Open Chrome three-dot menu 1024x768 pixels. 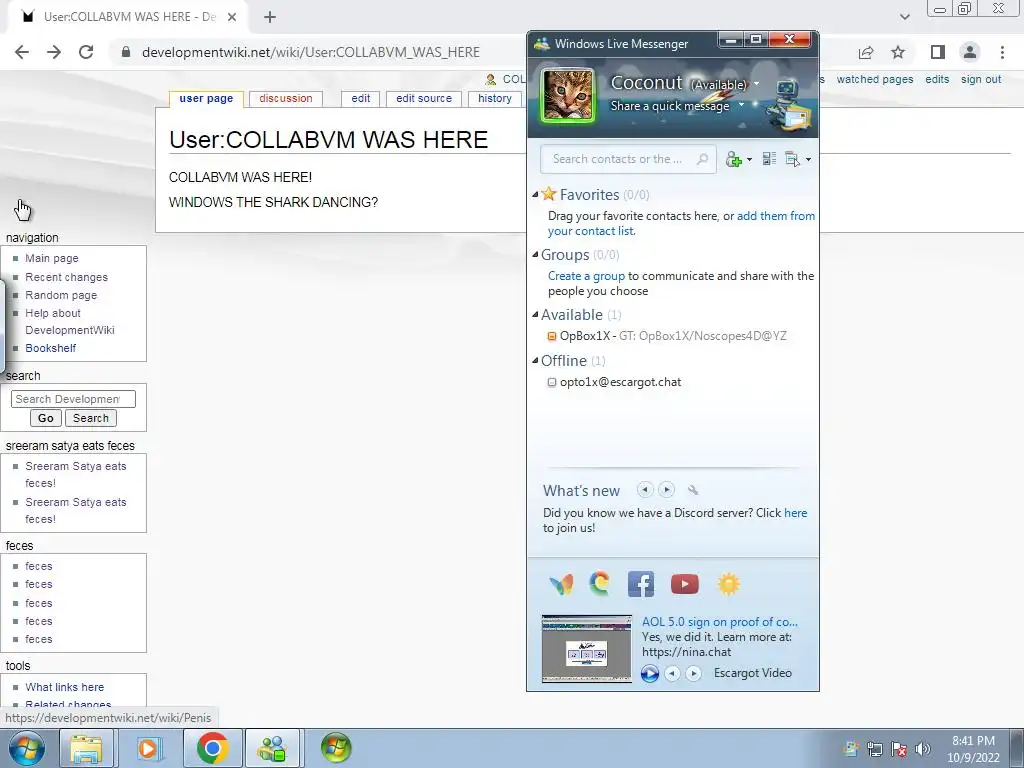pyautogui.click(x=1002, y=52)
